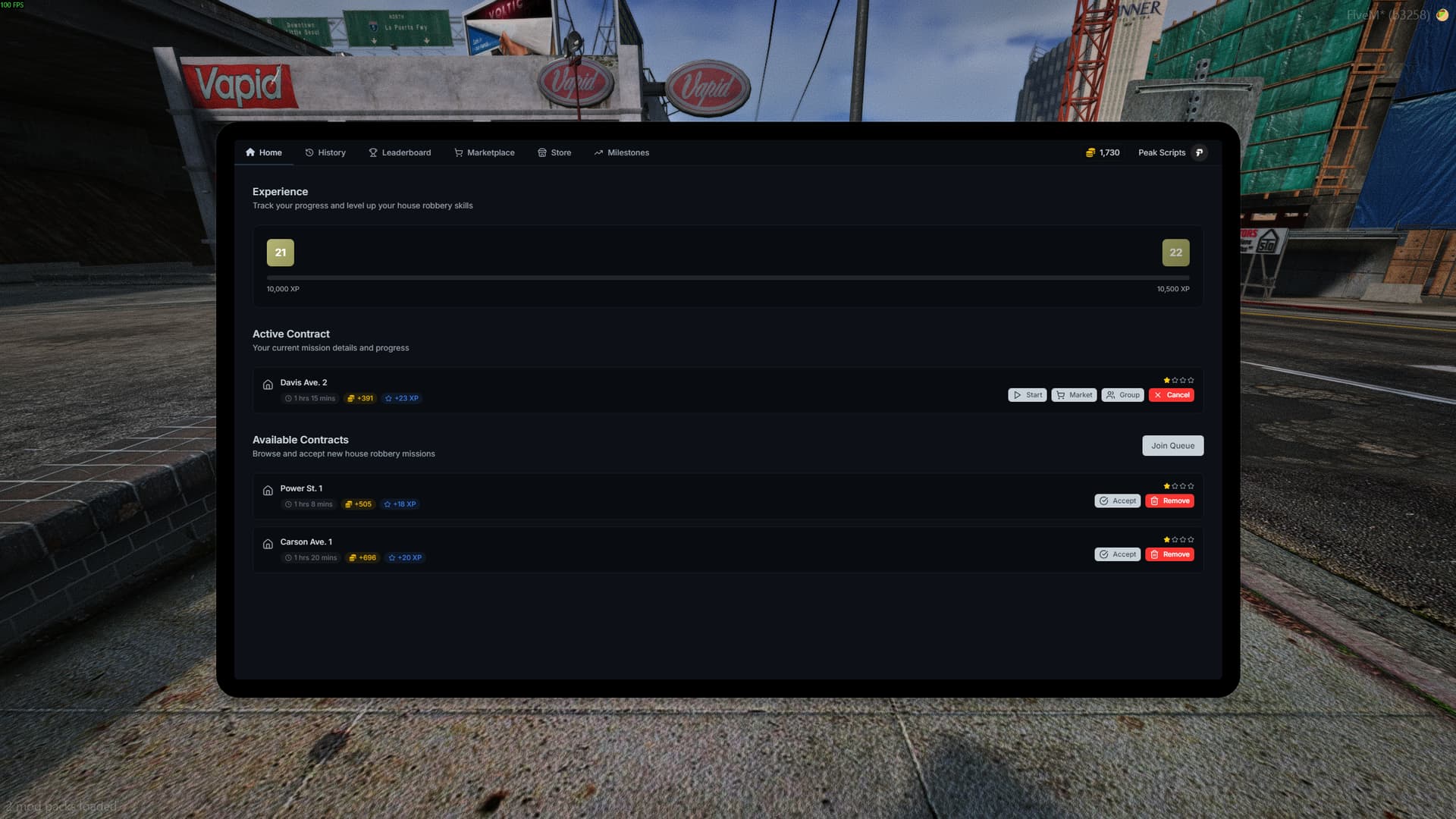Click the FiveM logo icon in corner
Screen dimensions: 1456x819
coord(1442,15)
